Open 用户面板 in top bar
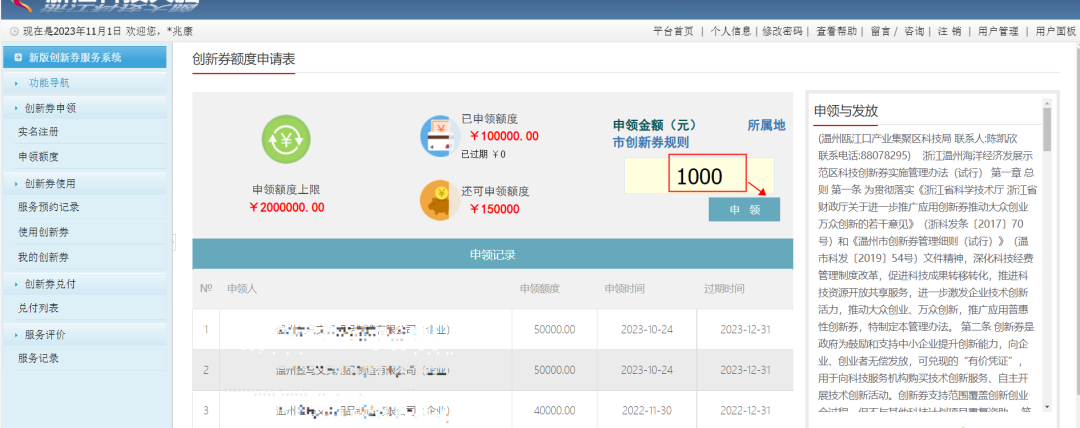Viewport: 1080px width, 428px height. [1056, 31]
